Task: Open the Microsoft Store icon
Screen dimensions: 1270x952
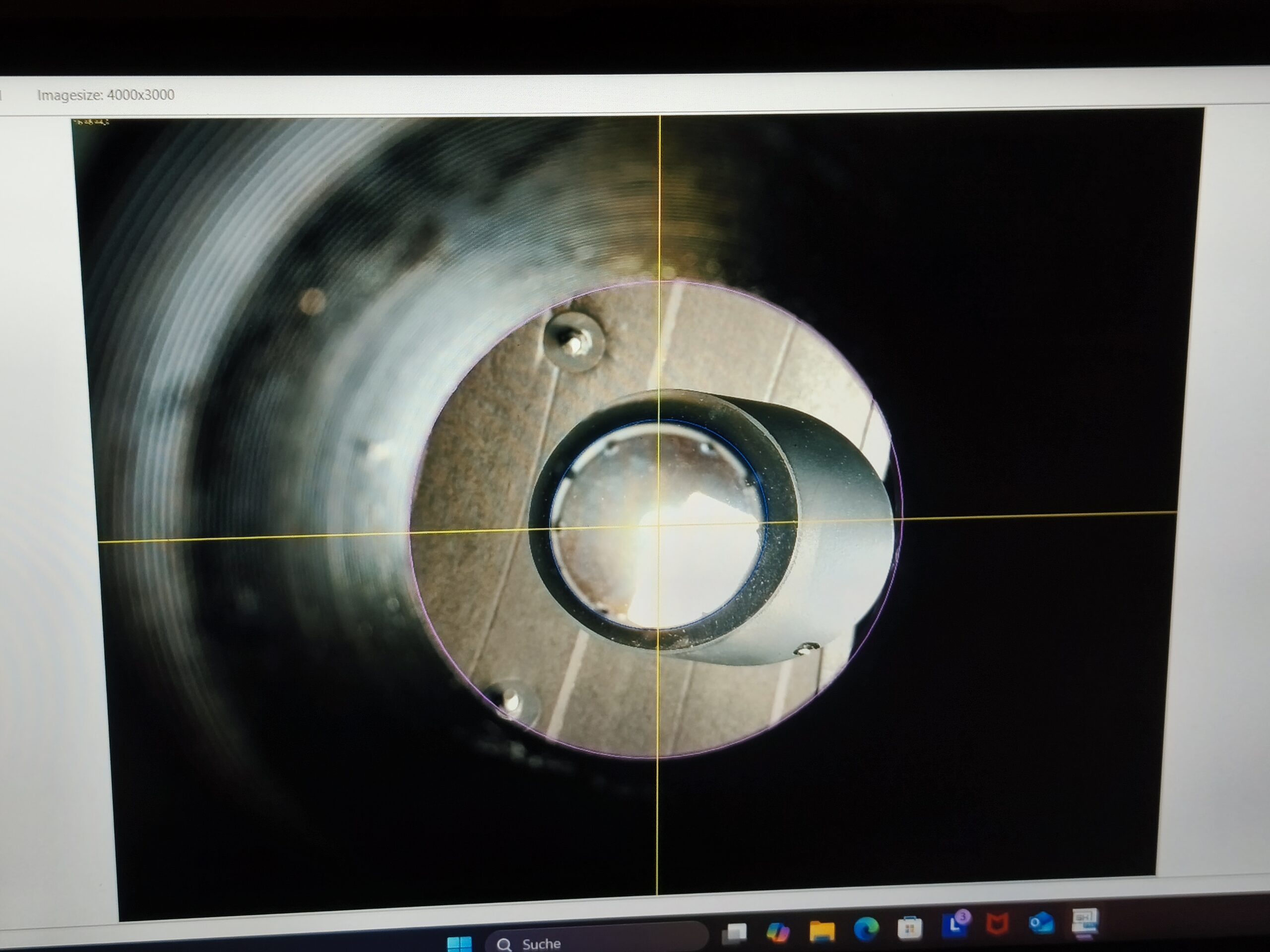Action: 909,928
